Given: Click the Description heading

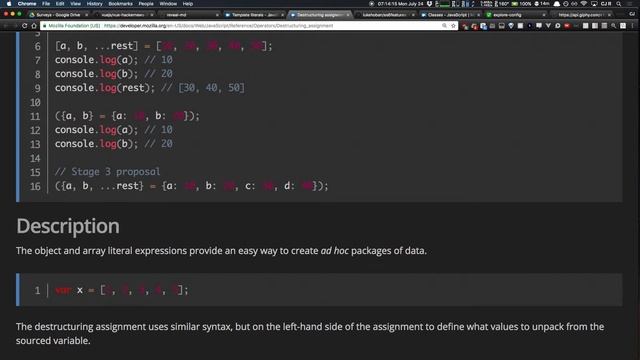Looking at the screenshot, I should 68,226.
